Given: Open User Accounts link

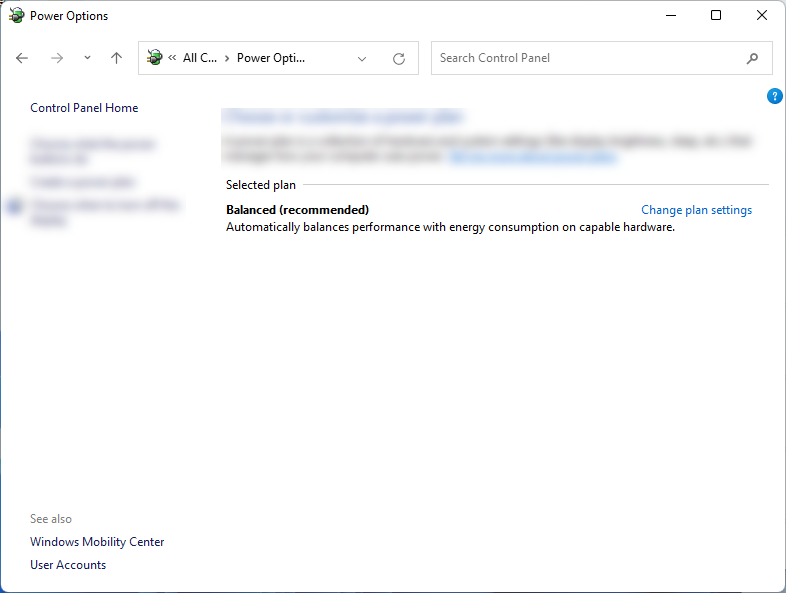Looking at the screenshot, I should (68, 565).
